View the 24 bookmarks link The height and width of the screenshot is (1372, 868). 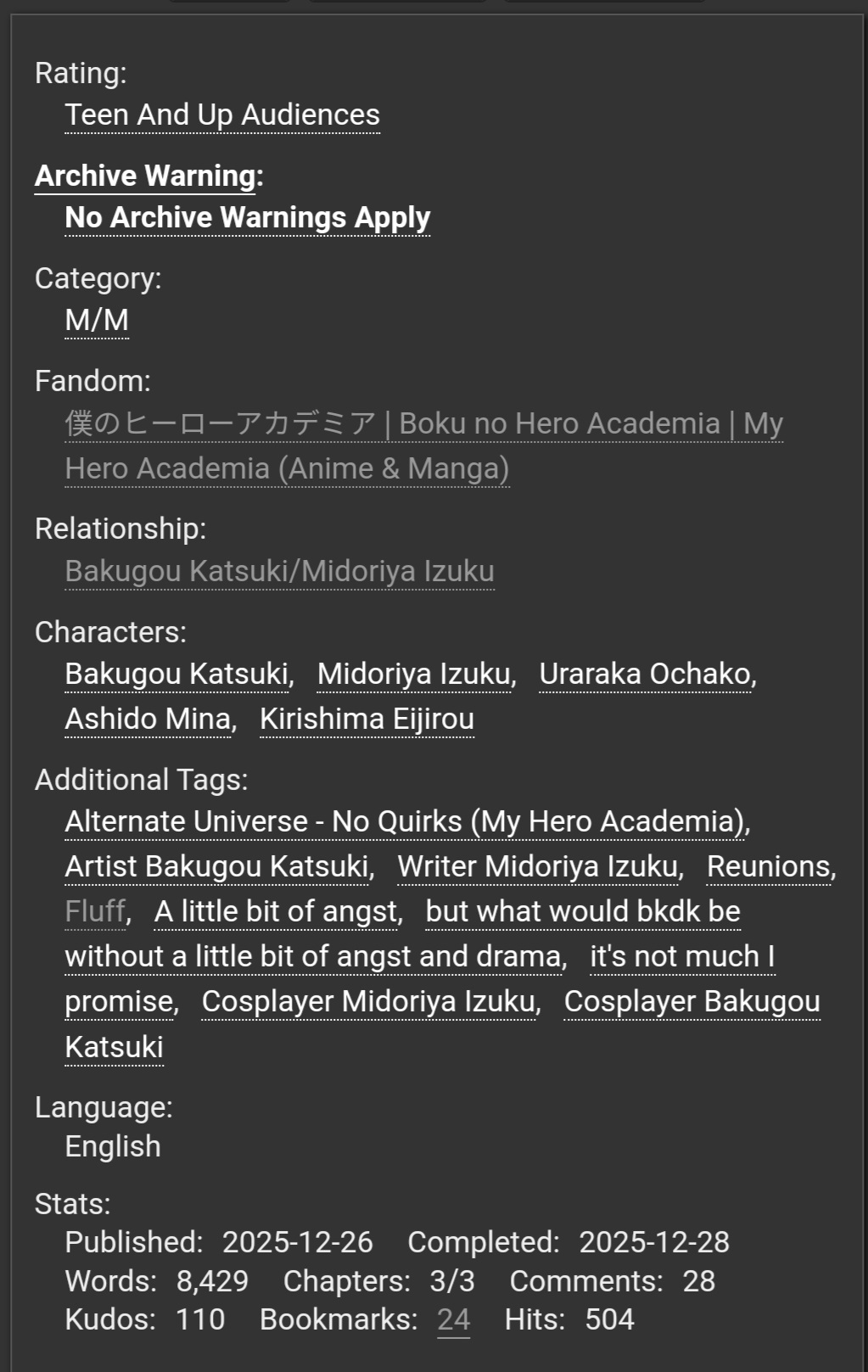click(x=453, y=1319)
